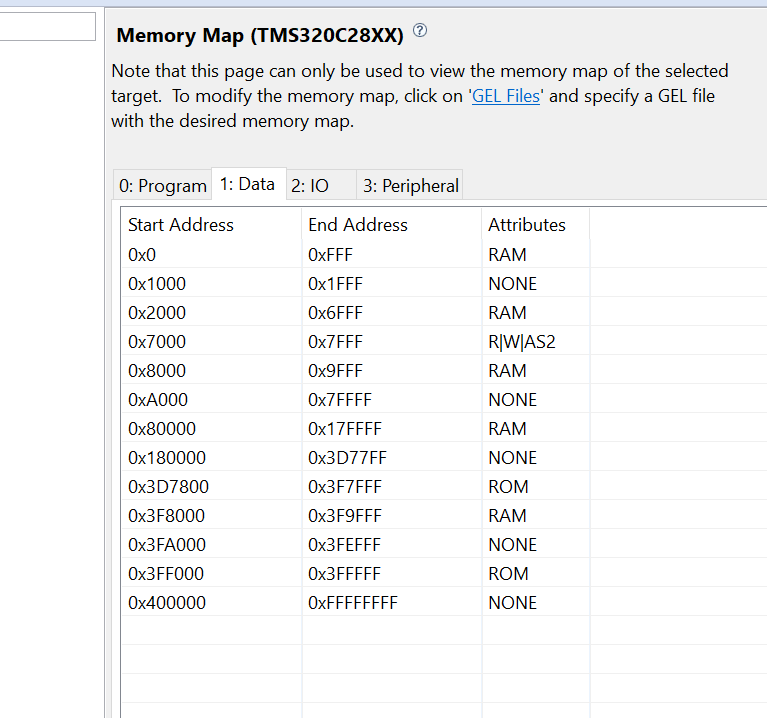
Task: Click the Attributes column header
Action: 536,225
